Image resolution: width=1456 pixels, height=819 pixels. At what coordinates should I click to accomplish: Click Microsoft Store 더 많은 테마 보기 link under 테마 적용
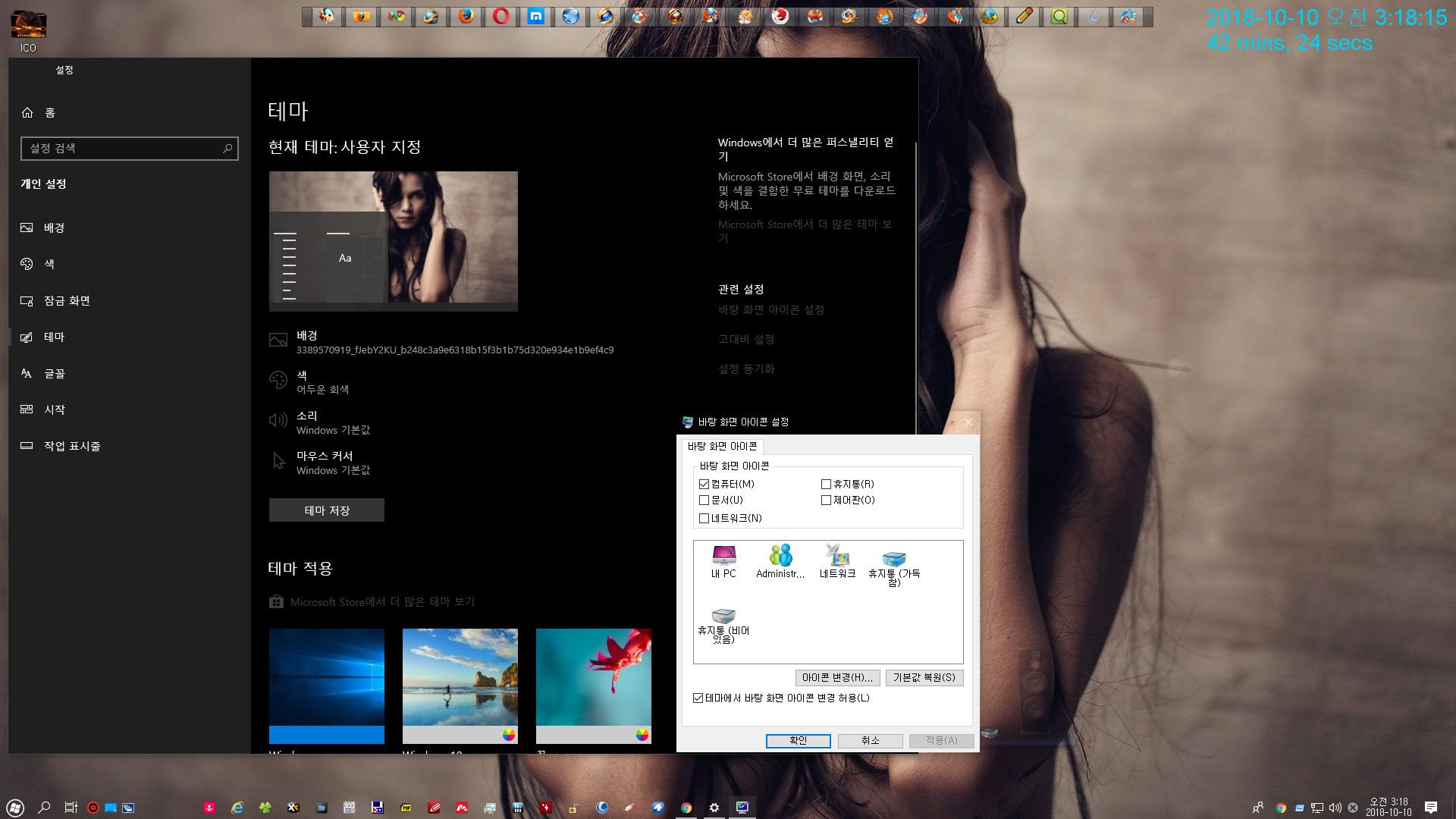(x=382, y=602)
